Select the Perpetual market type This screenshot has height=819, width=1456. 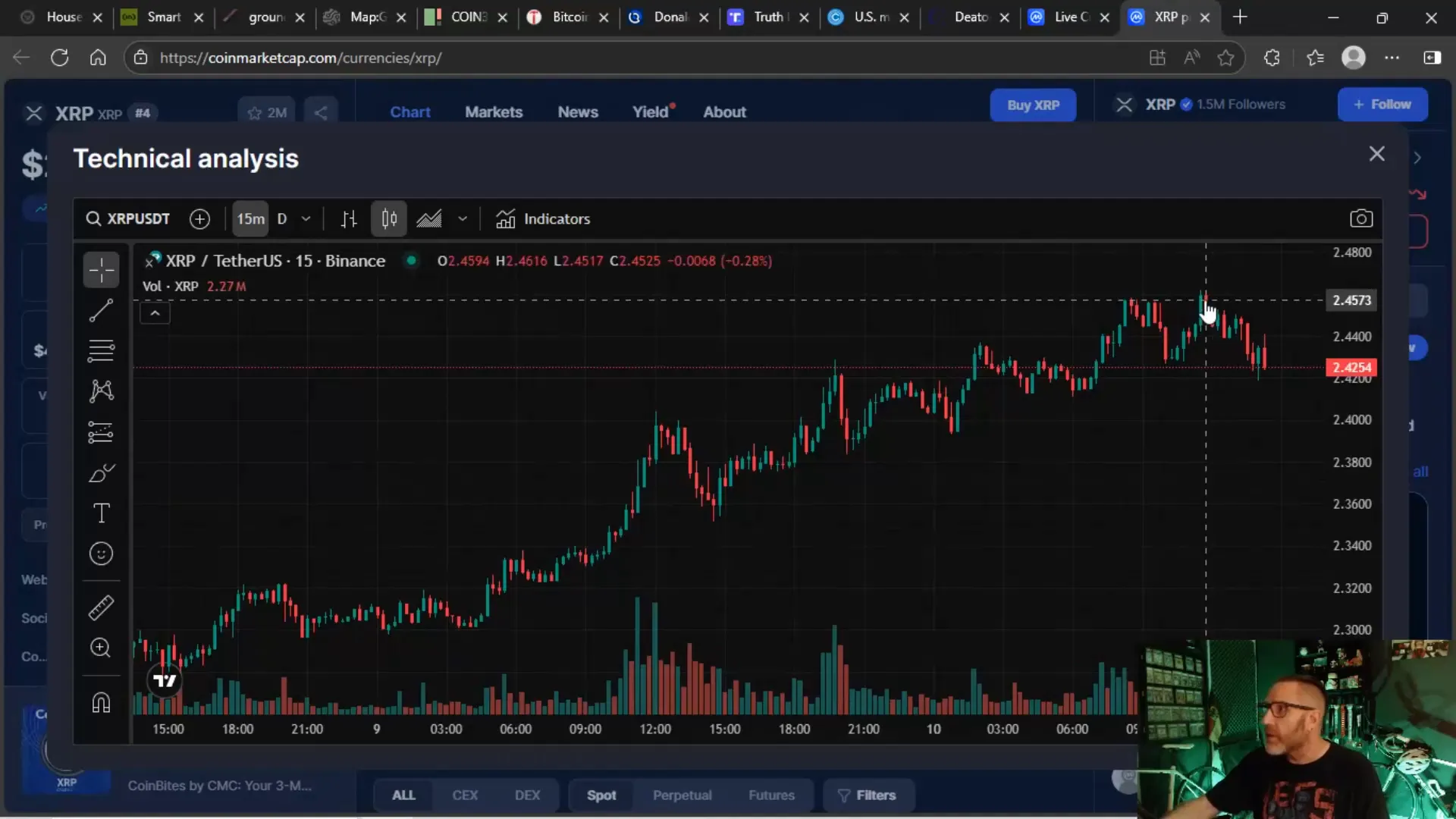(682, 795)
